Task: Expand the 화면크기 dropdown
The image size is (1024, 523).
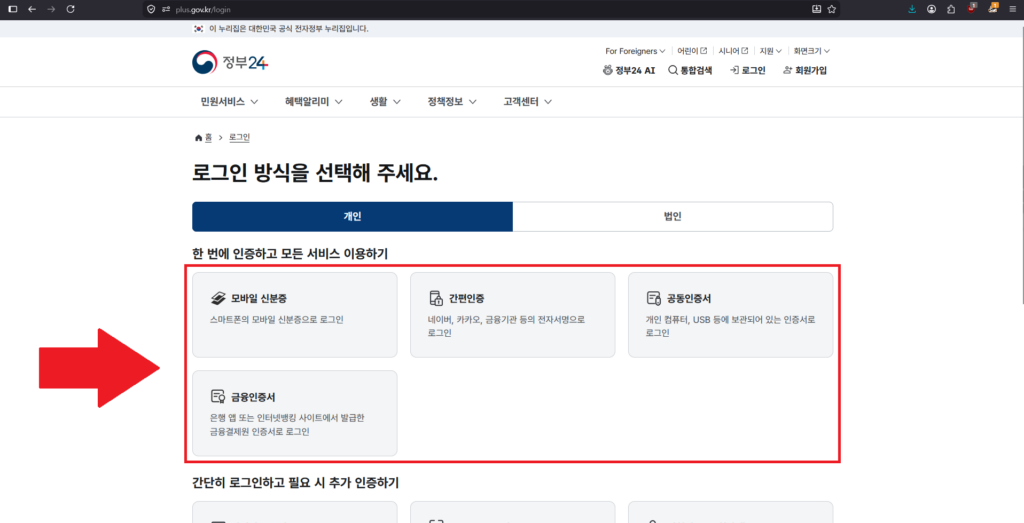Action: 812,51
